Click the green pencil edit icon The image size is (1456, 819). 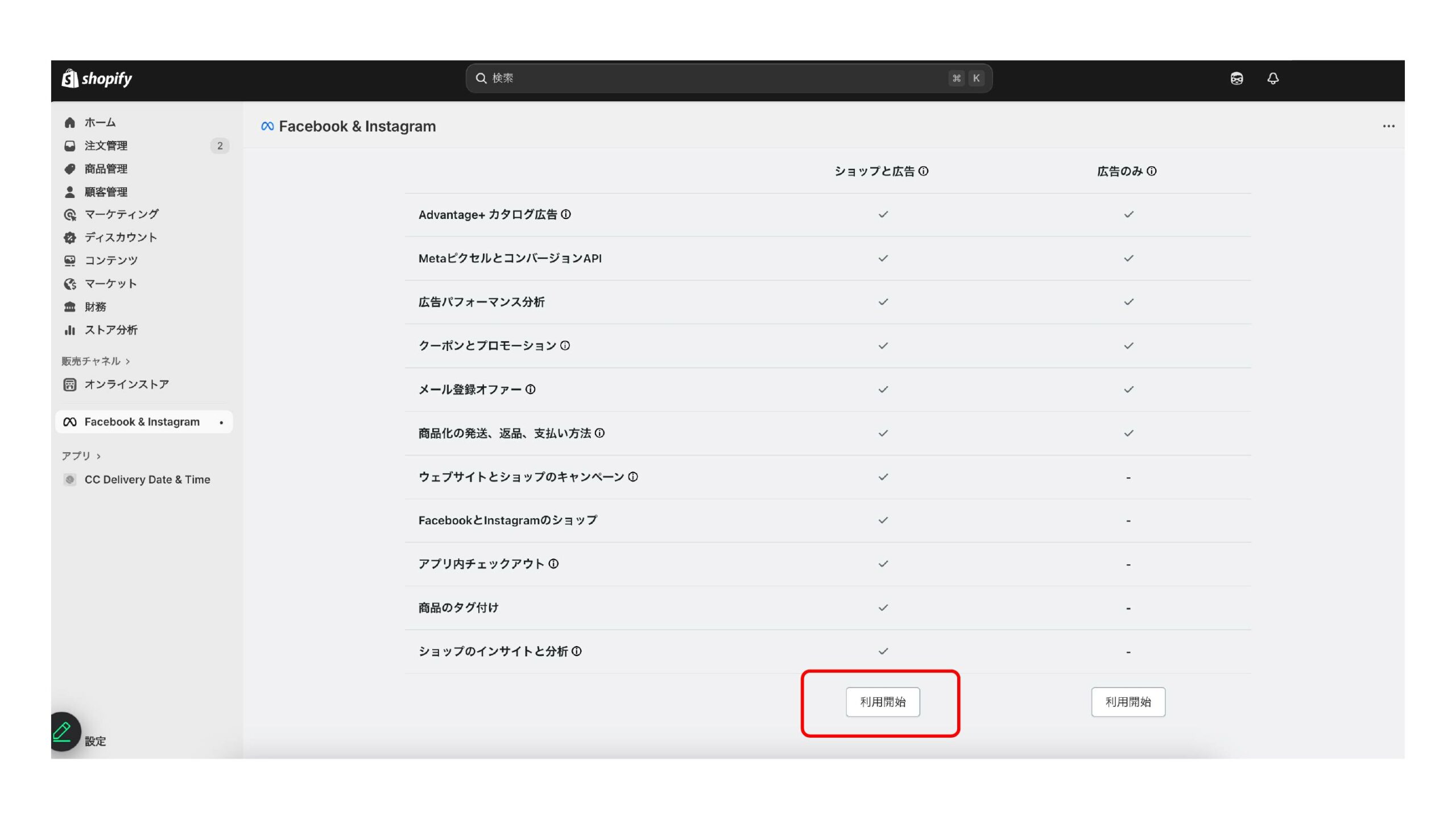63,731
